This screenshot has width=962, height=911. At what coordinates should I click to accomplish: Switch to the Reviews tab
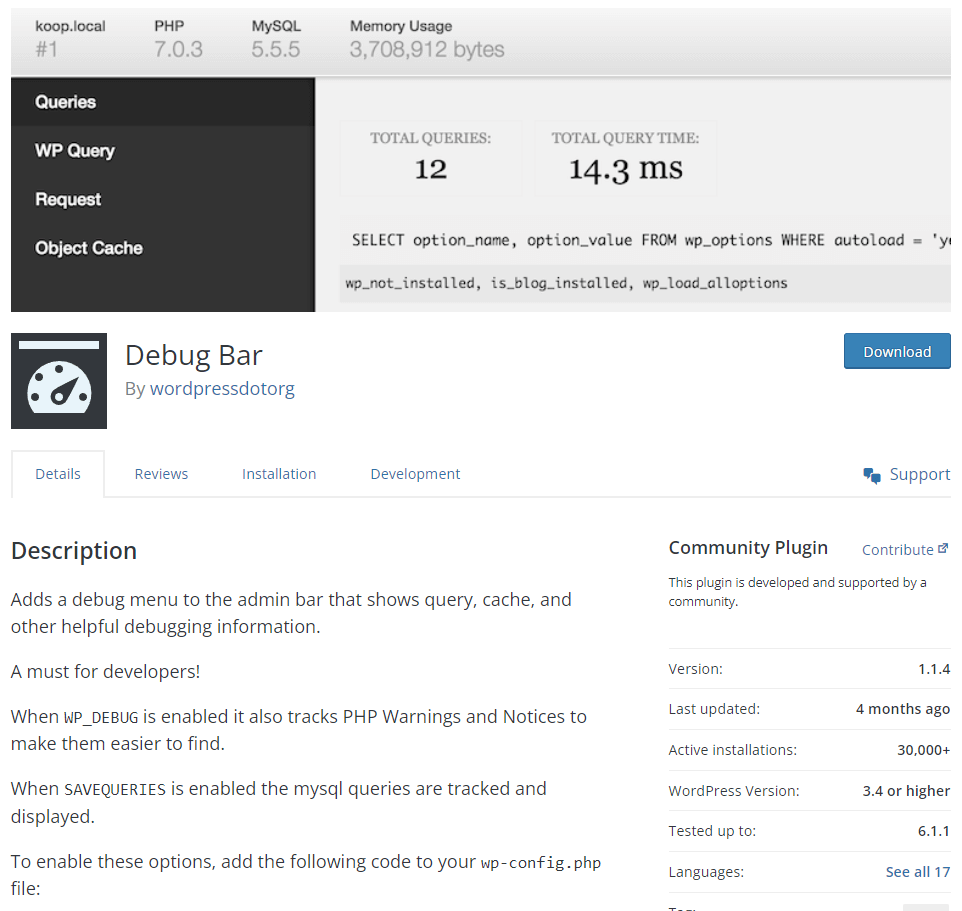[161, 473]
